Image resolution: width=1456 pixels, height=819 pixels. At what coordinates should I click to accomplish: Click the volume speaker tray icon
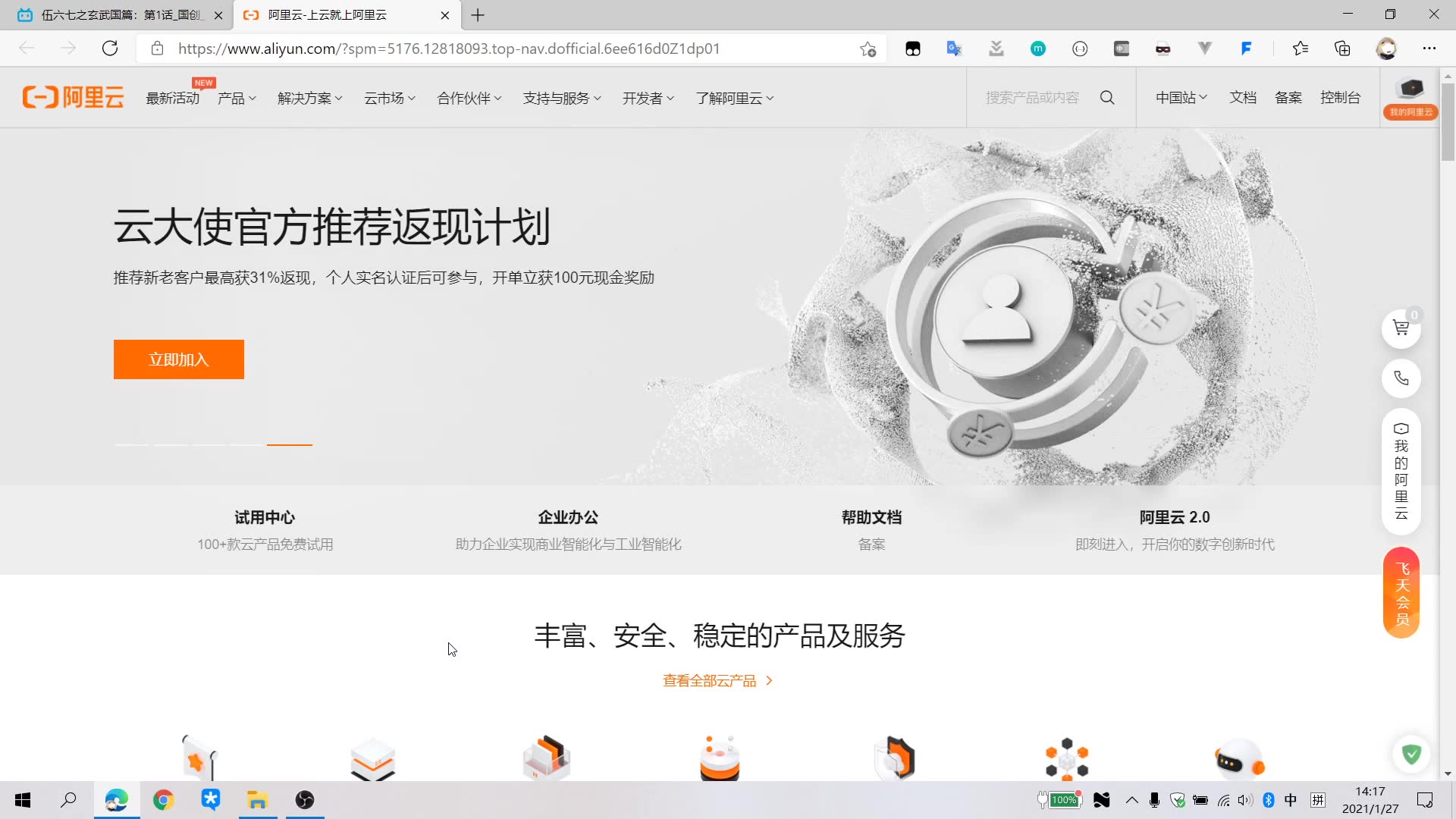1245,800
